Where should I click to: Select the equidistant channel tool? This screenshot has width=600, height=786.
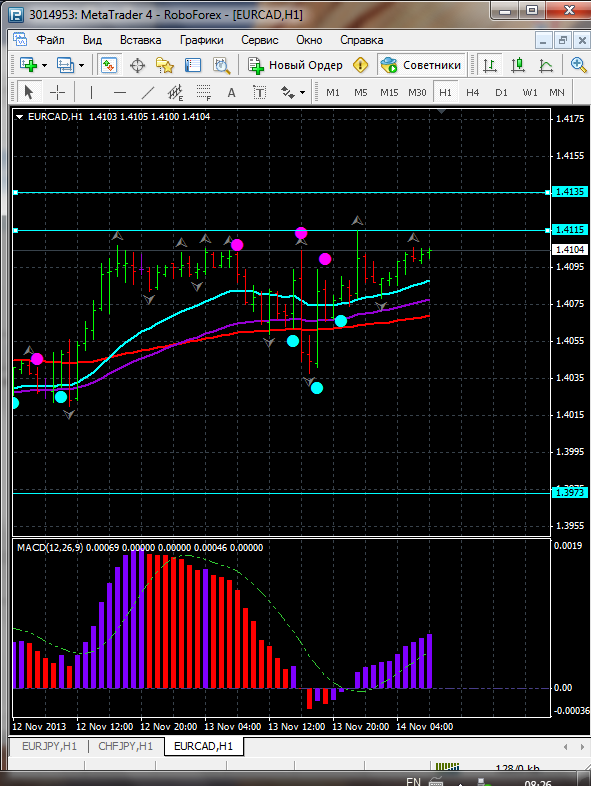pyautogui.click(x=175, y=92)
